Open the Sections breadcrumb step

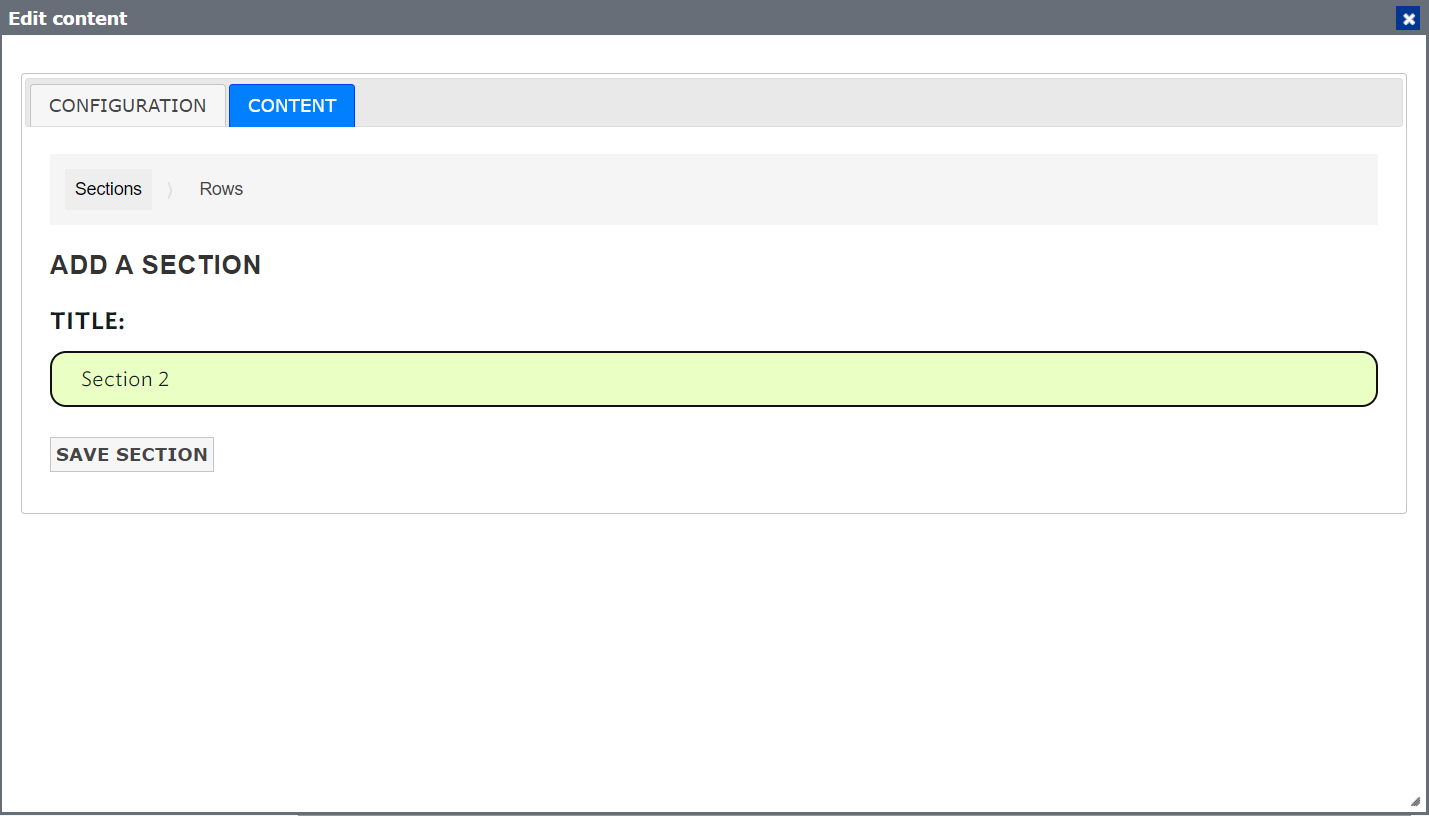108,189
